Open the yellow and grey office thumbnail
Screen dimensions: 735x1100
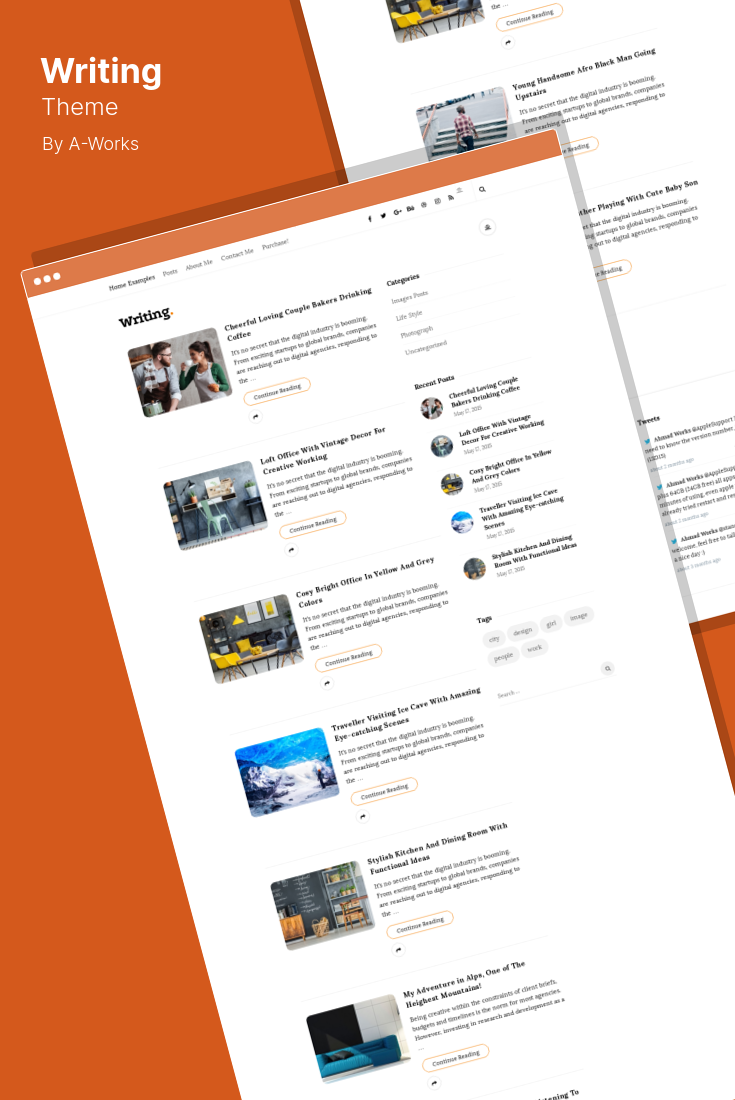pyautogui.click(x=251, y=639)
